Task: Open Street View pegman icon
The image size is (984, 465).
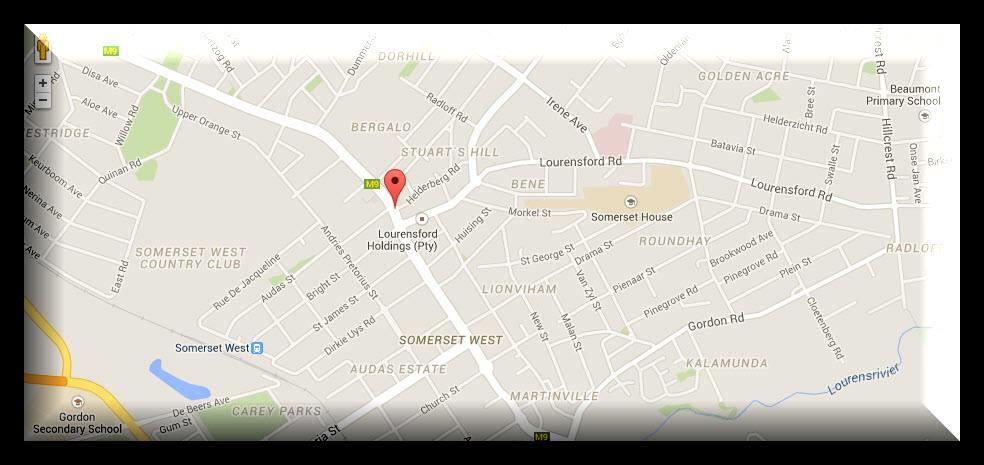Action: [x=43, y=49]
